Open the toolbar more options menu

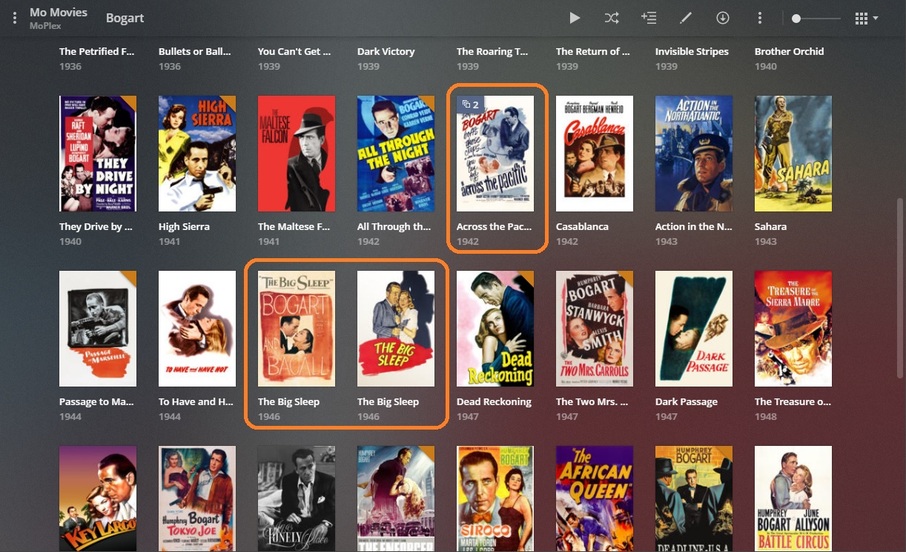(x=759, y=18)
